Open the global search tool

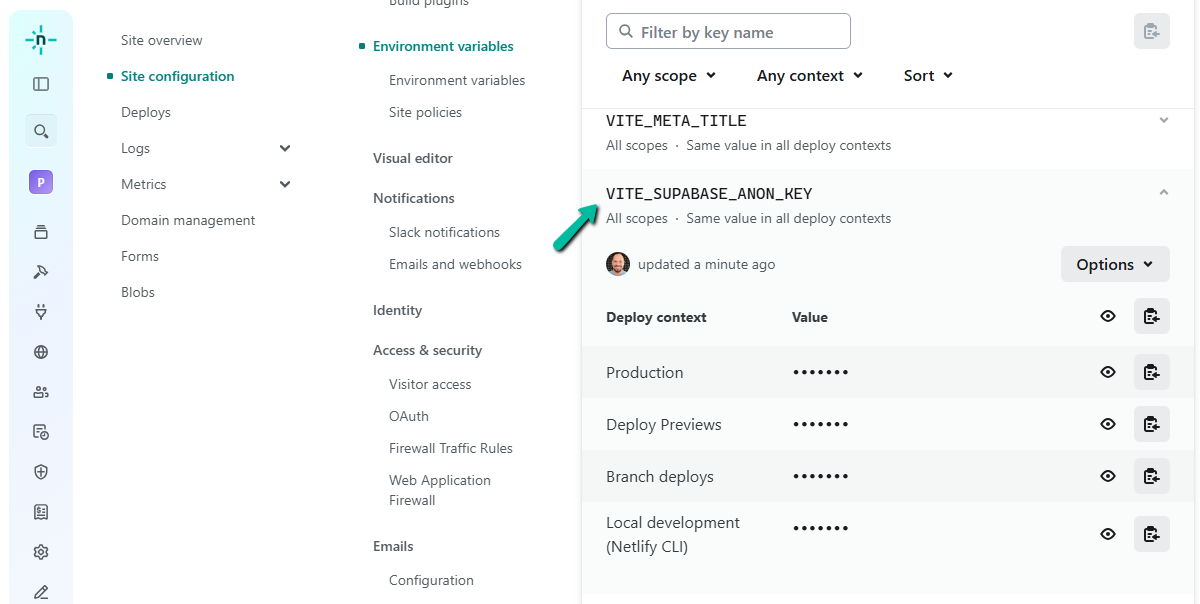point(40,130)
